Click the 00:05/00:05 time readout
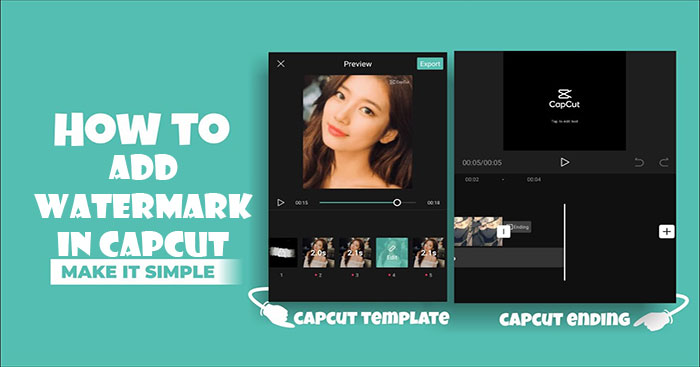Screen dimensions: 700x367 (x=482, y=163)
